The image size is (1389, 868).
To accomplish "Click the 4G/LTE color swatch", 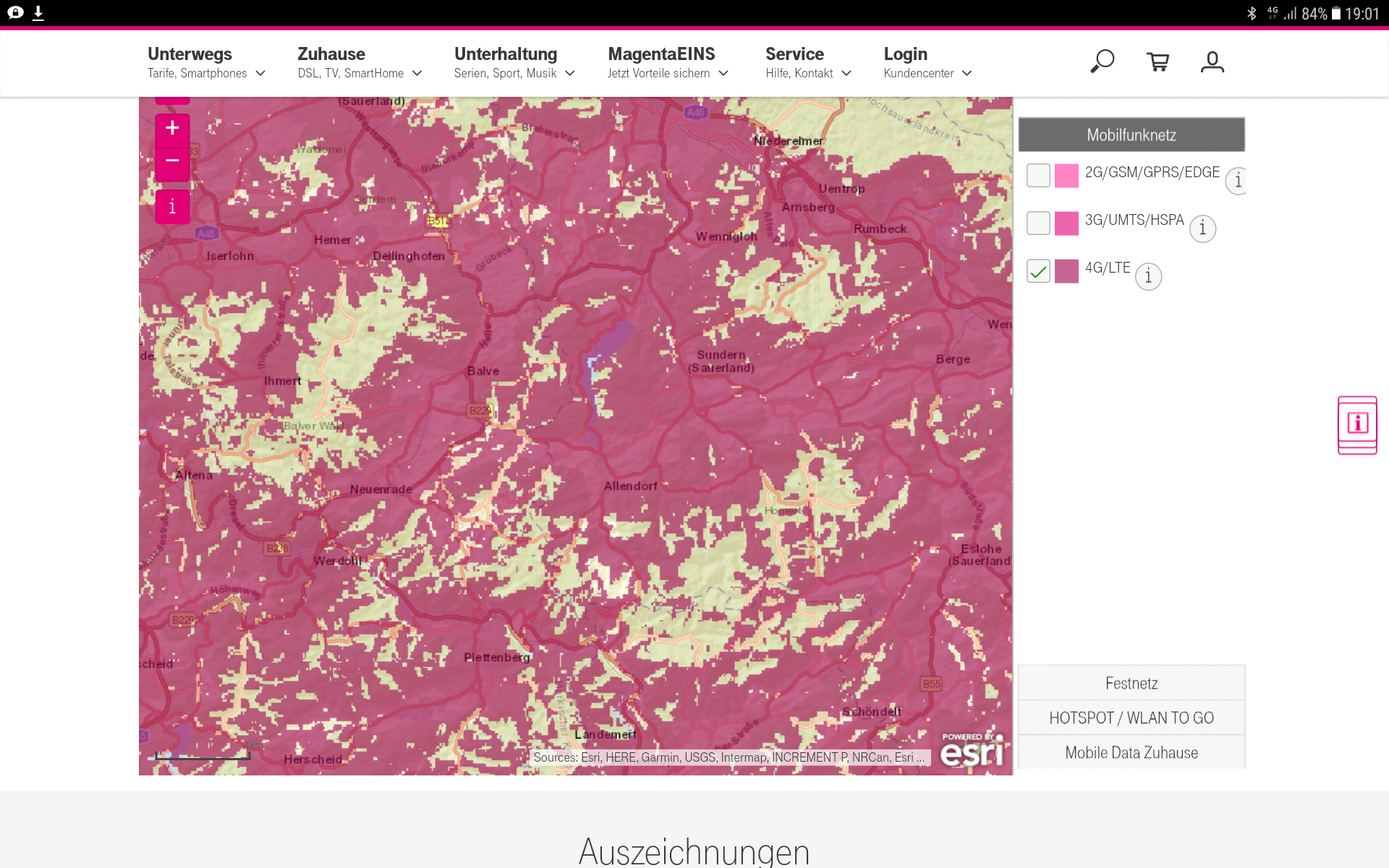I will 1066,271.
